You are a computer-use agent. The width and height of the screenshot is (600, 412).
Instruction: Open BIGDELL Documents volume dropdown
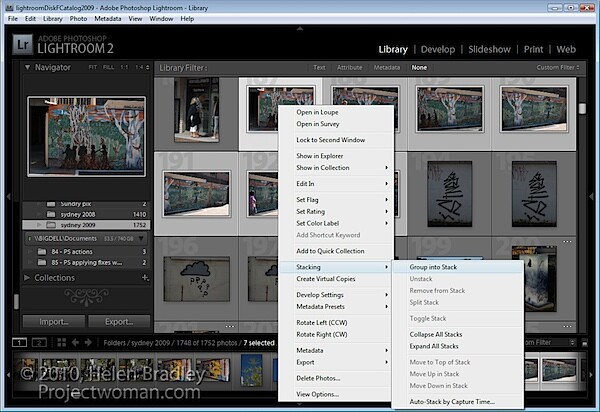[141, 238]
